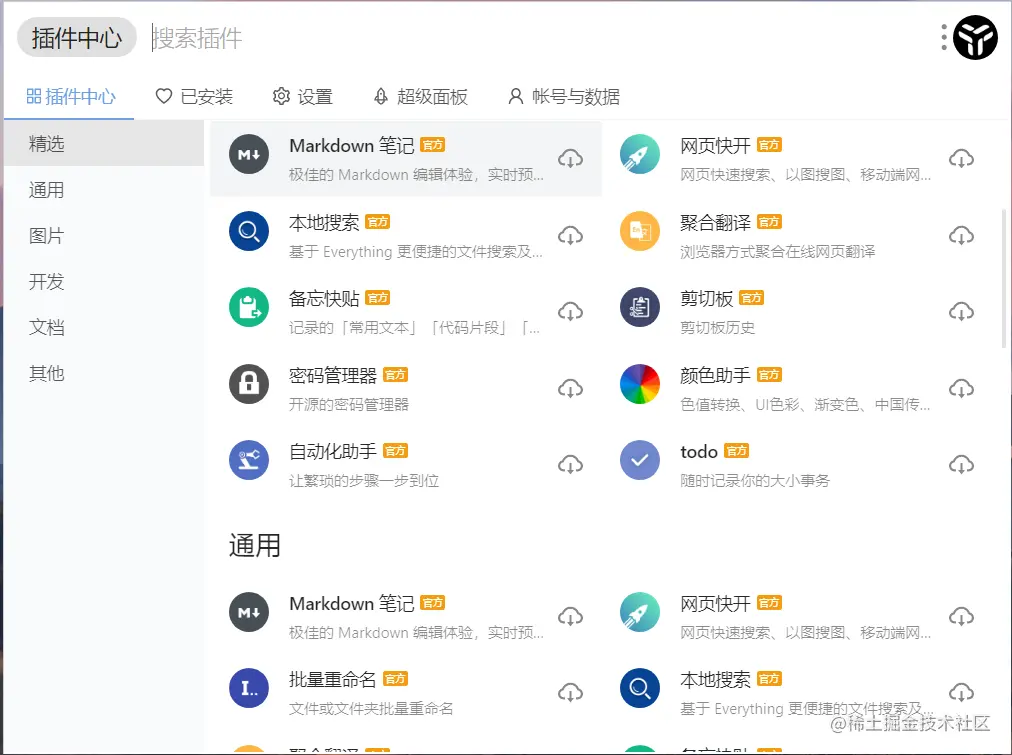Click description 让繁琐的步骤一步到位
The height and width of the screenshot is (755, 1012).
363,481
